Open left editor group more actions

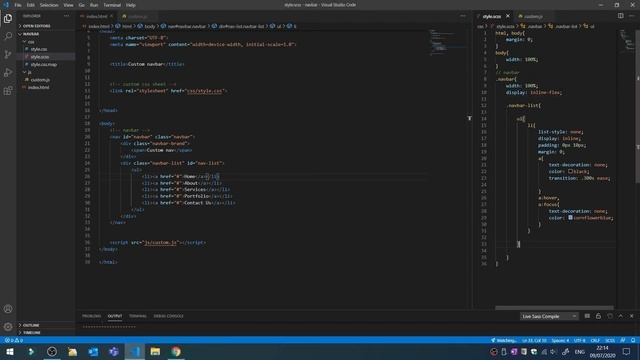click(x=463, y=16)
